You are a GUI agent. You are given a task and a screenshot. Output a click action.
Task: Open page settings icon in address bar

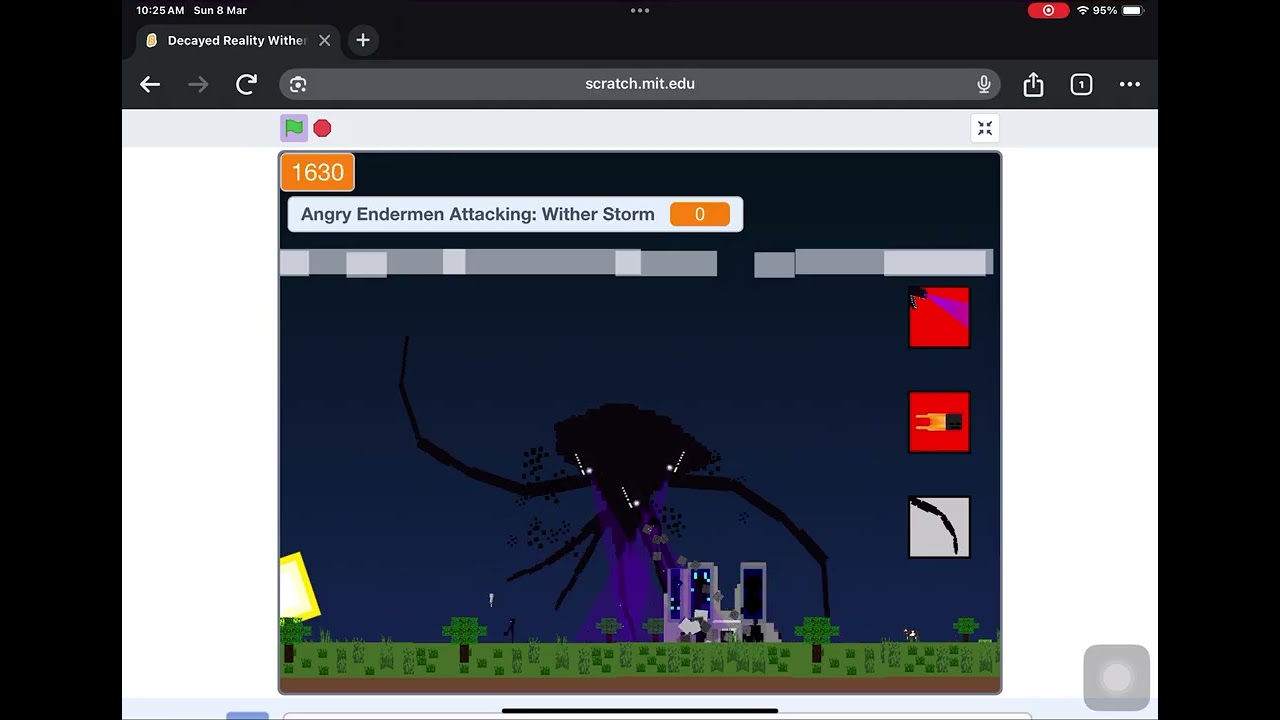[x=298, y=84]
